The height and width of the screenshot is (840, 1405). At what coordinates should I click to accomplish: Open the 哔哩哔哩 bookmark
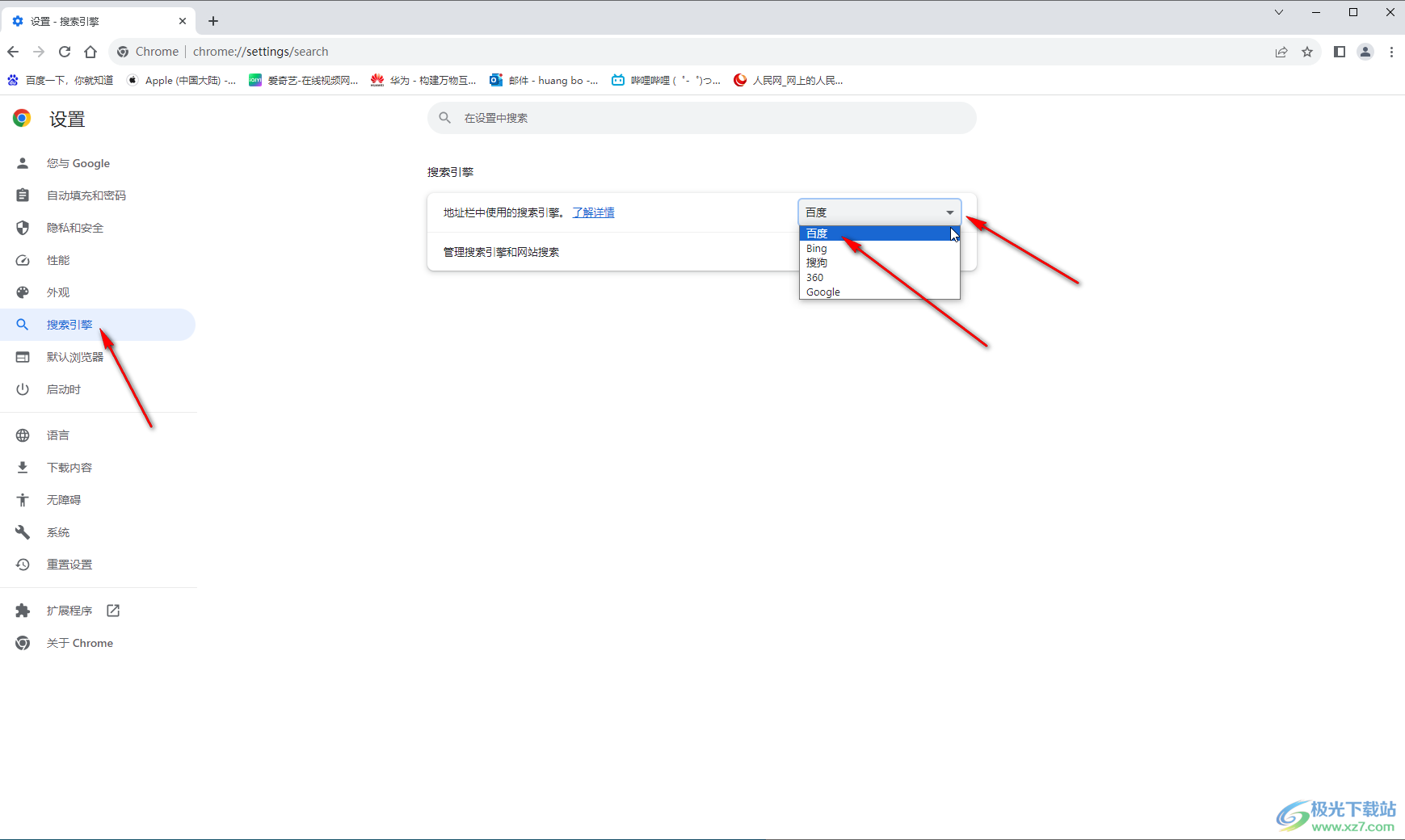pyautogui.click(x=666, y=80)
